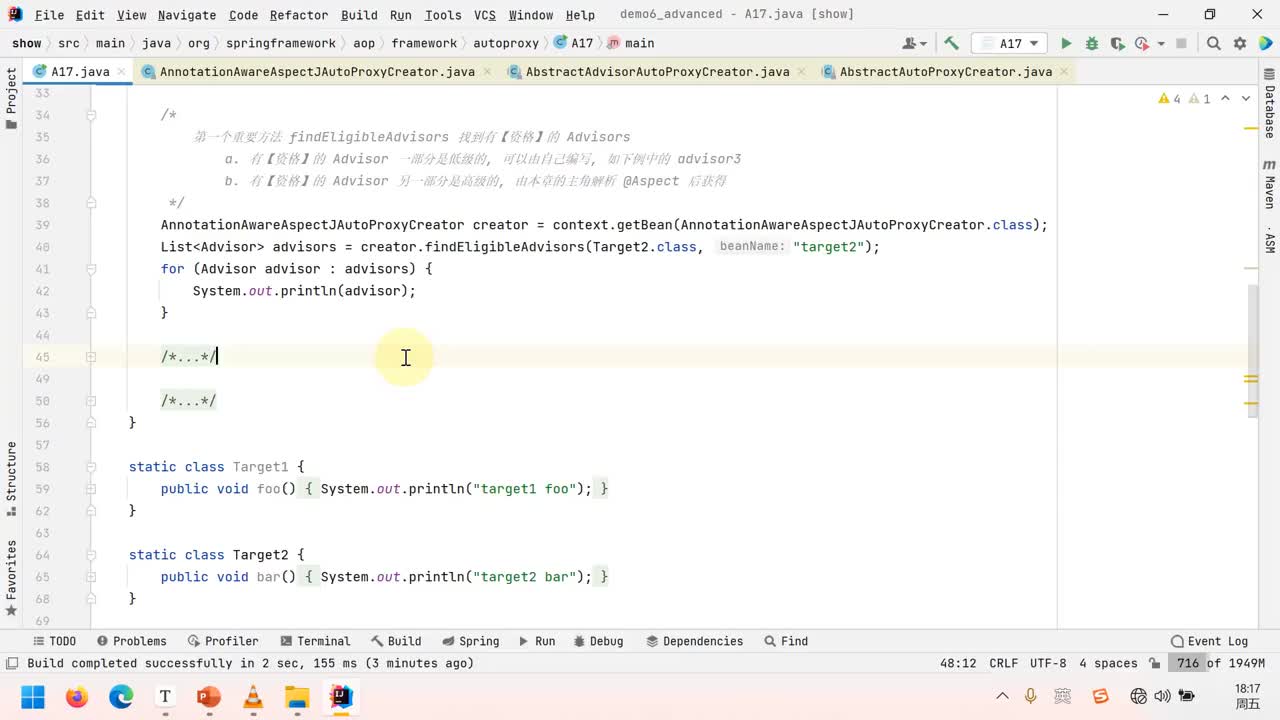Image resolution: width=1280 pixels, height=720 pixels.
Task: Click the line:column 48:12 indicator
Action: [x=958, y=663]
